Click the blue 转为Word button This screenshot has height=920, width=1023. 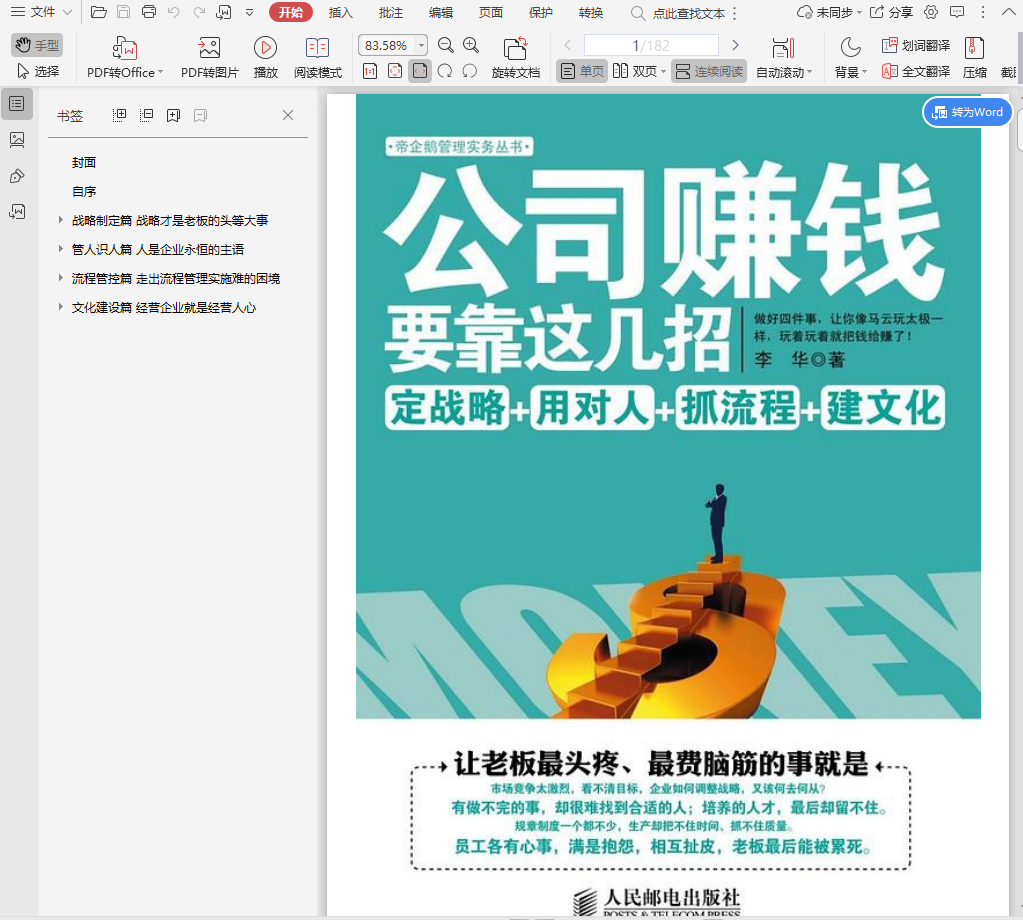(967, 112)
